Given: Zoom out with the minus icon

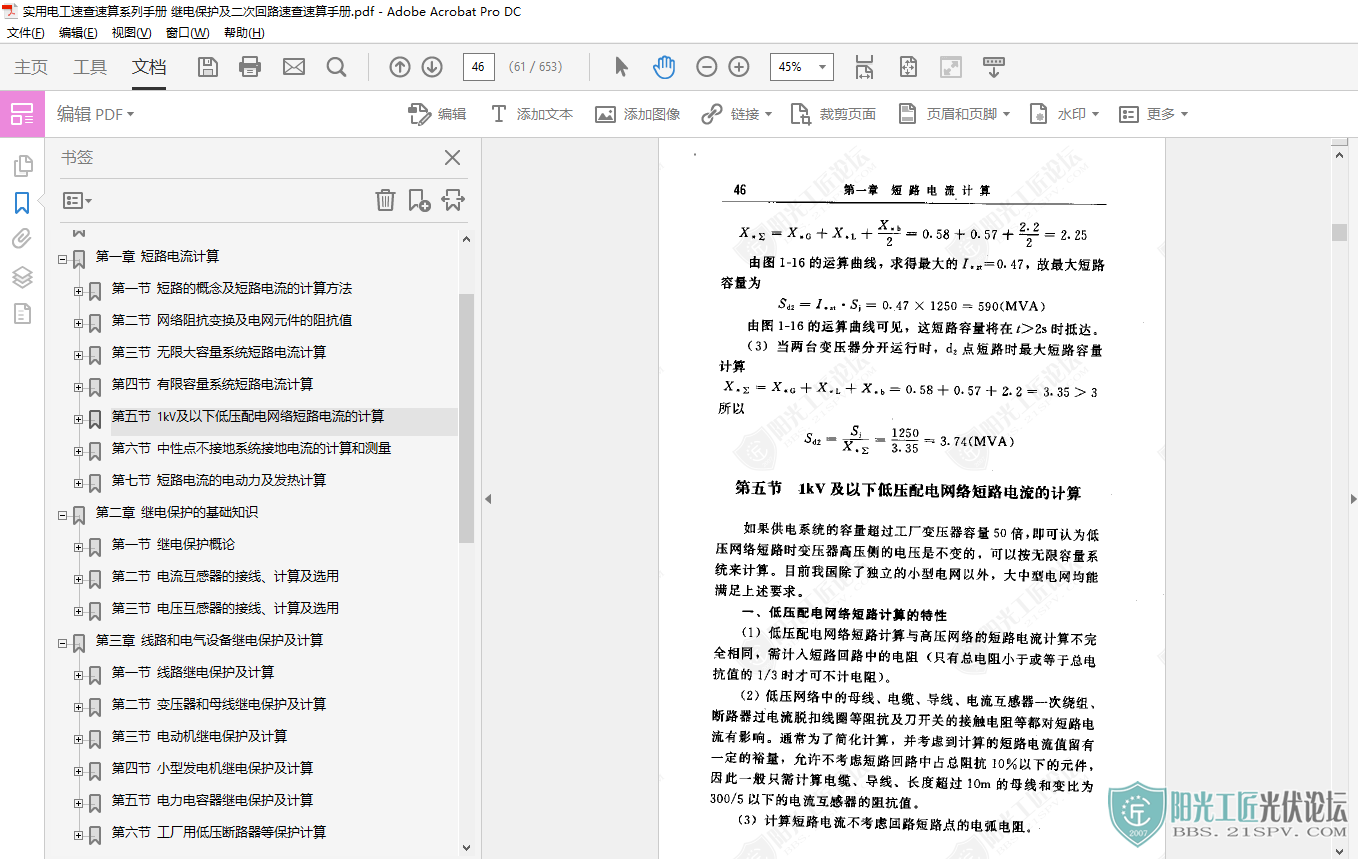Looking at the screenshot, I should coord(707,67).
